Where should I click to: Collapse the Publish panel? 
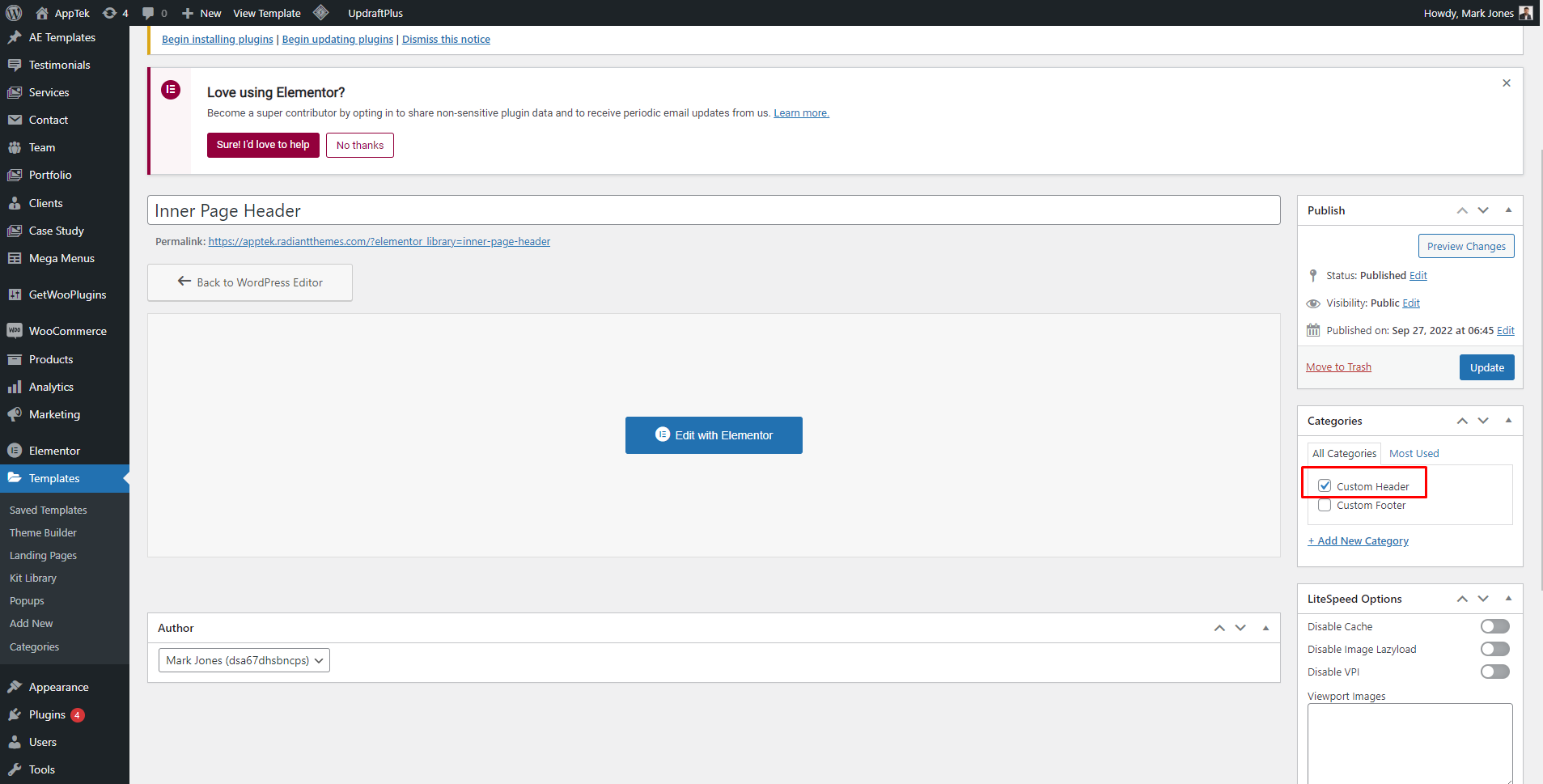pyautogui.click(x=1508, y=210)
